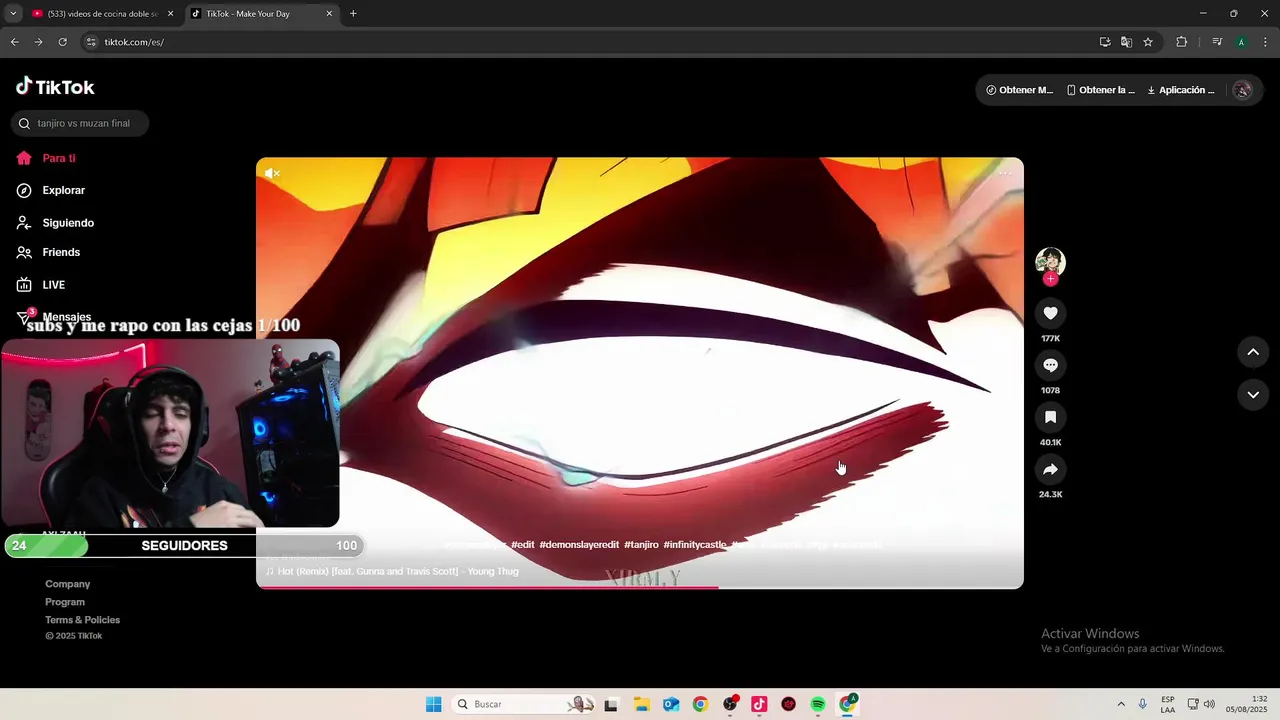Open the Chrome three-dot menu
Viewport: 1280px width, 720px height.
pos(1265,42)
